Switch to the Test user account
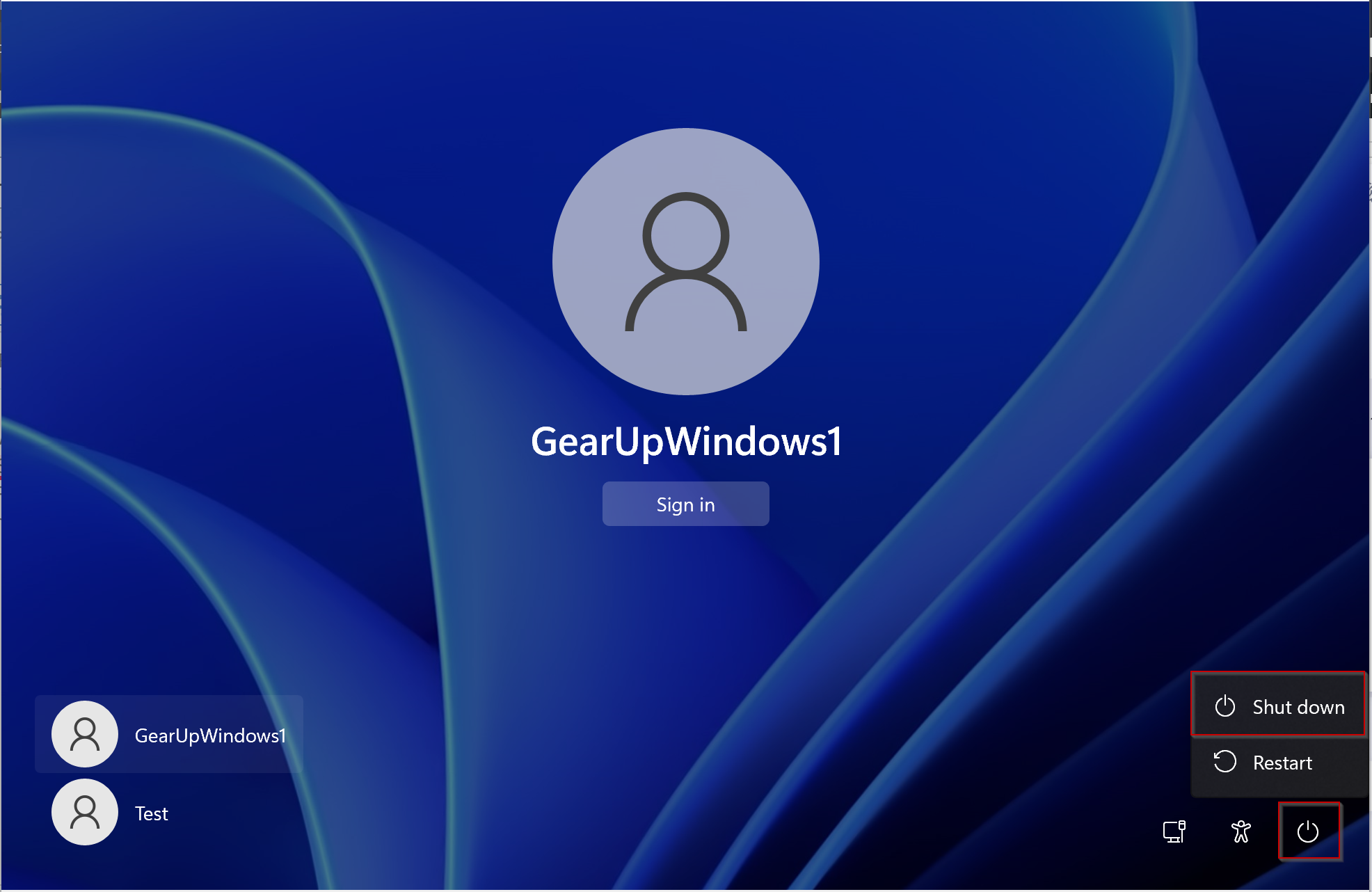 point(152,813)
